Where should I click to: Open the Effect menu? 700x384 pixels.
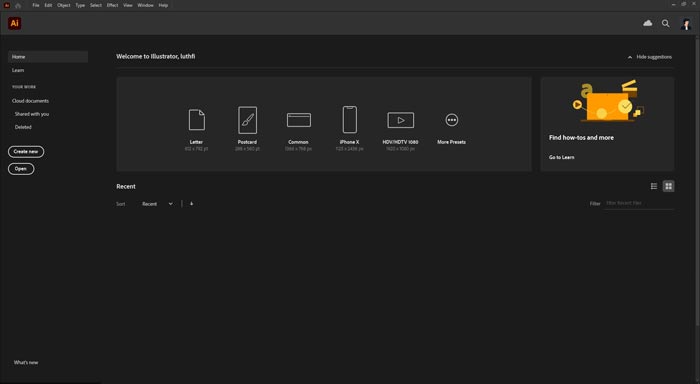coord(112,5)
